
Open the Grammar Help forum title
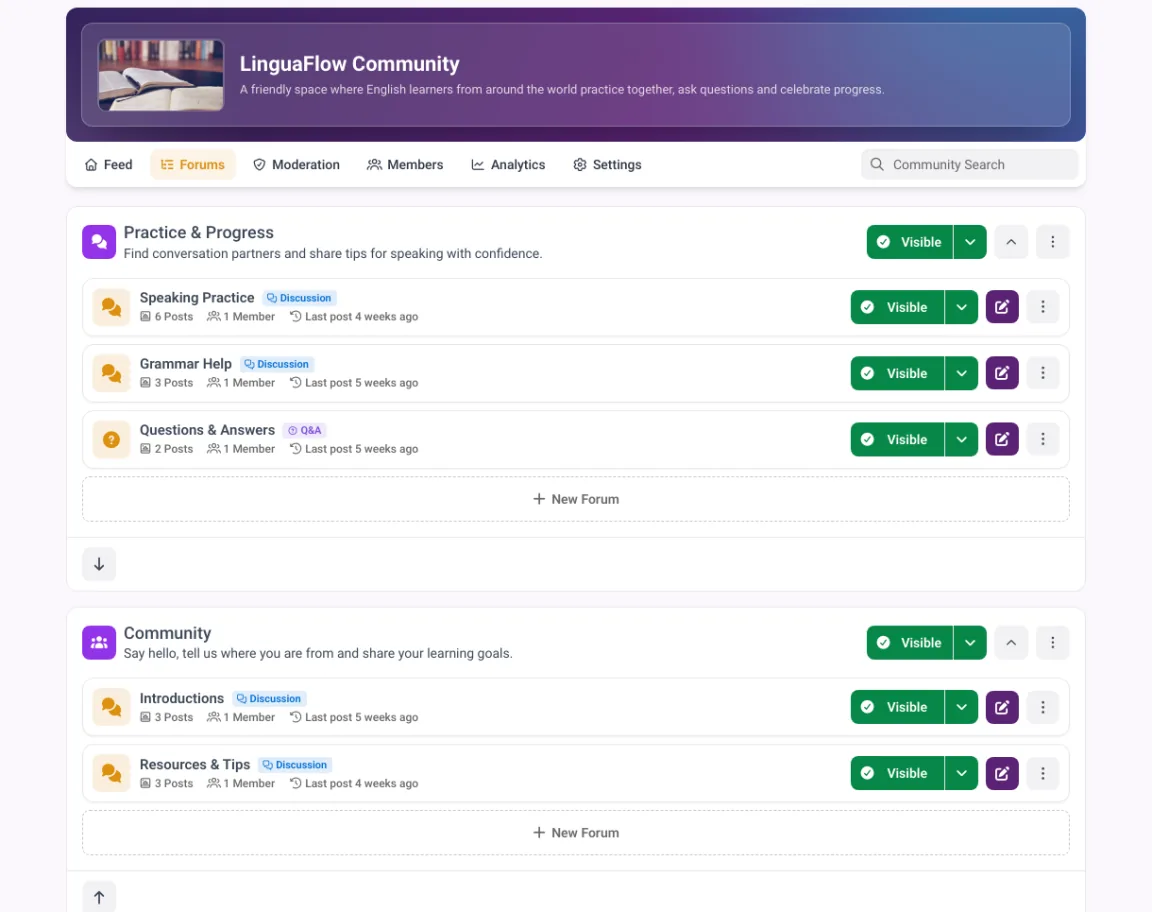coord(186,364)
